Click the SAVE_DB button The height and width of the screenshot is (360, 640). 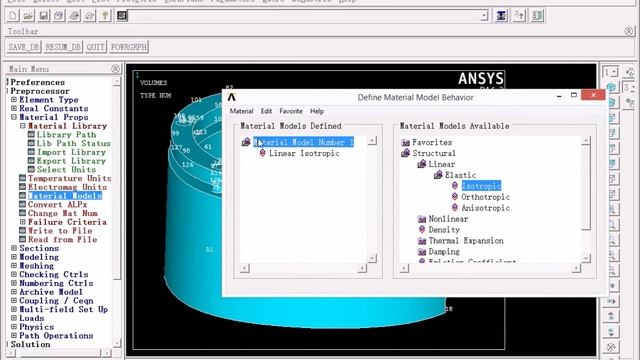click(x=24, y=47)
